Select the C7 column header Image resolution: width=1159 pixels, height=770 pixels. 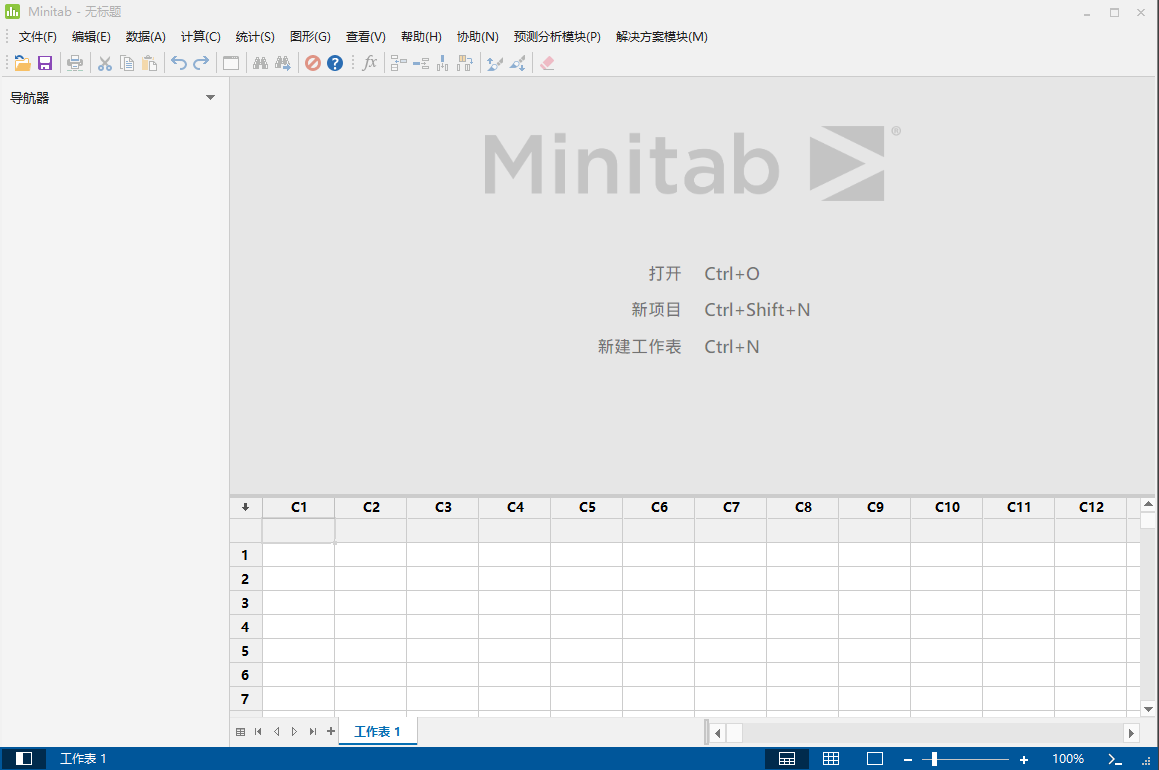(x=731, y=507)
